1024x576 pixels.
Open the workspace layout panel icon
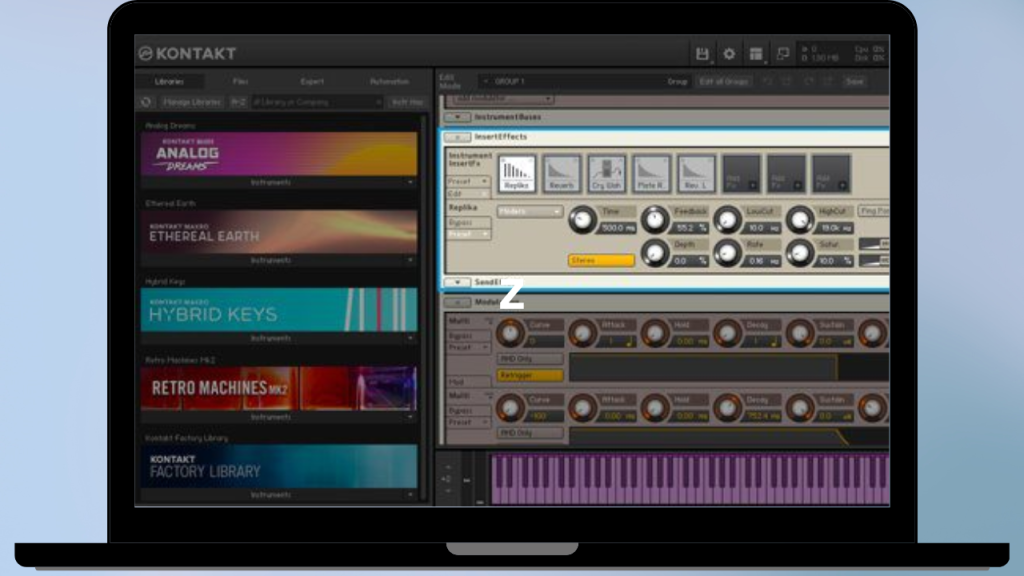click(756, 54)
